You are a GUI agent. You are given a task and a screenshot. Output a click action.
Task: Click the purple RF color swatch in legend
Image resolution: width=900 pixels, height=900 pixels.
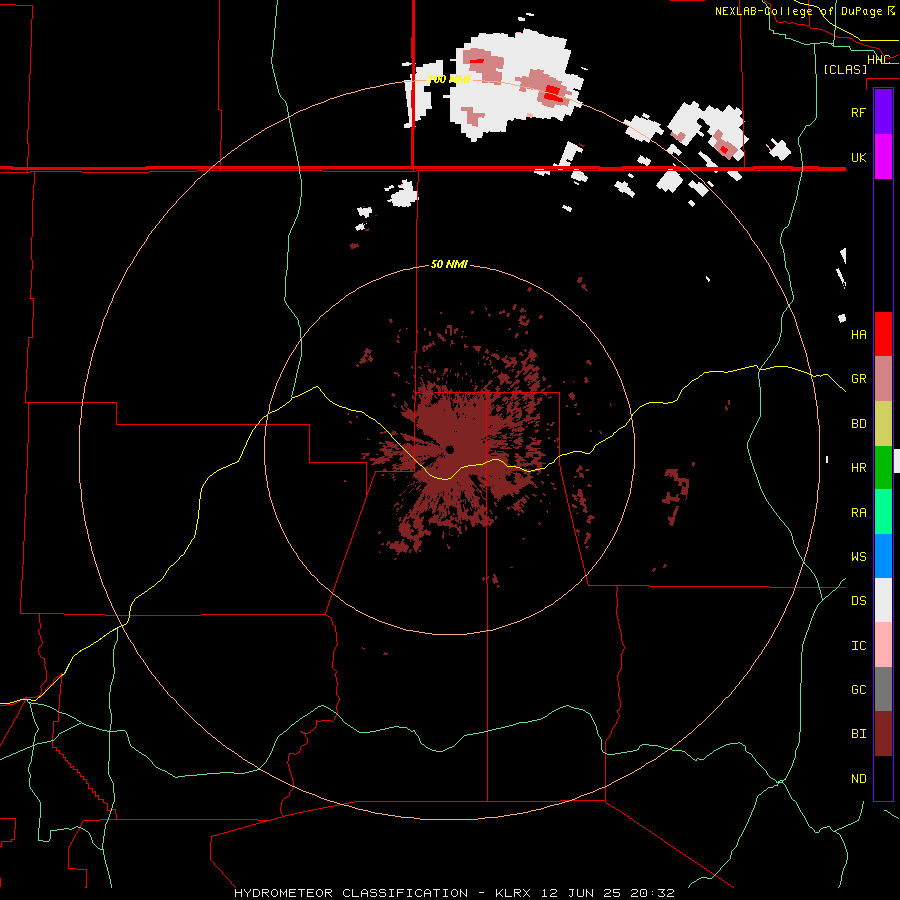pos(883,112)
